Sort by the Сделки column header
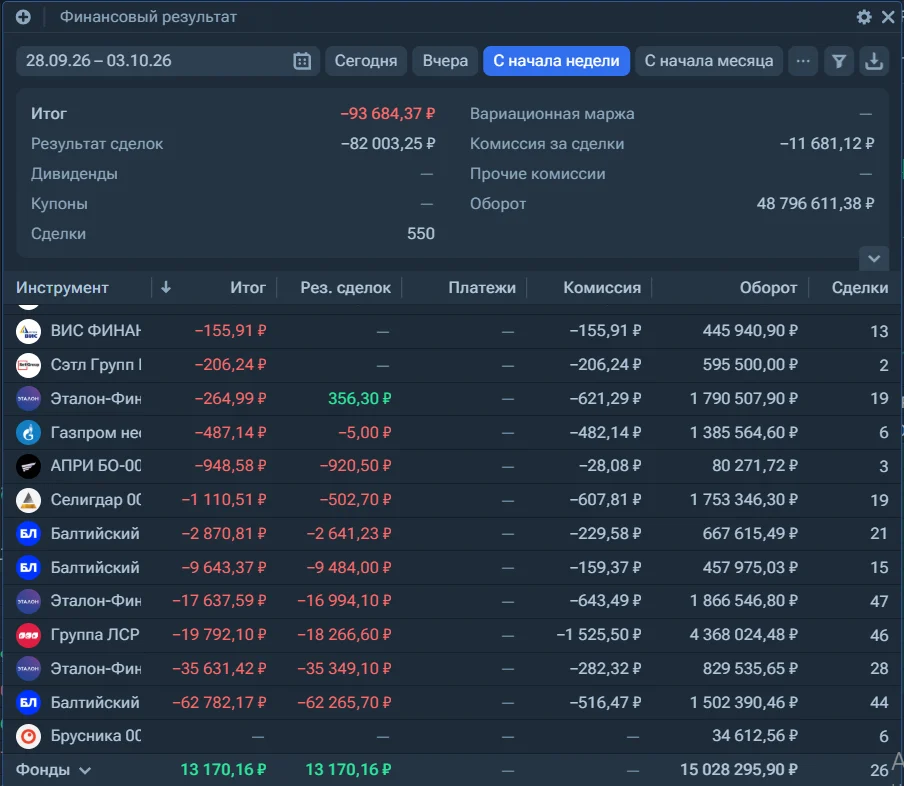The width and height of the screenshot is (904, 786). [x=860, y=287]
